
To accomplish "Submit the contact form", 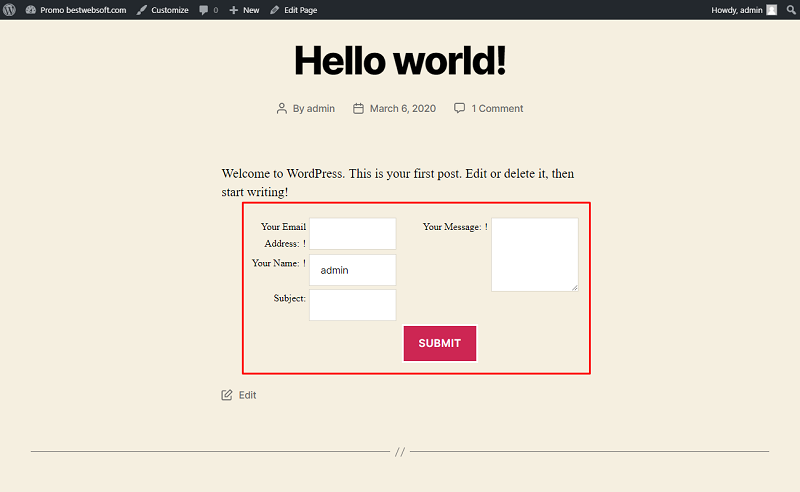I will [x=440, y=343].
